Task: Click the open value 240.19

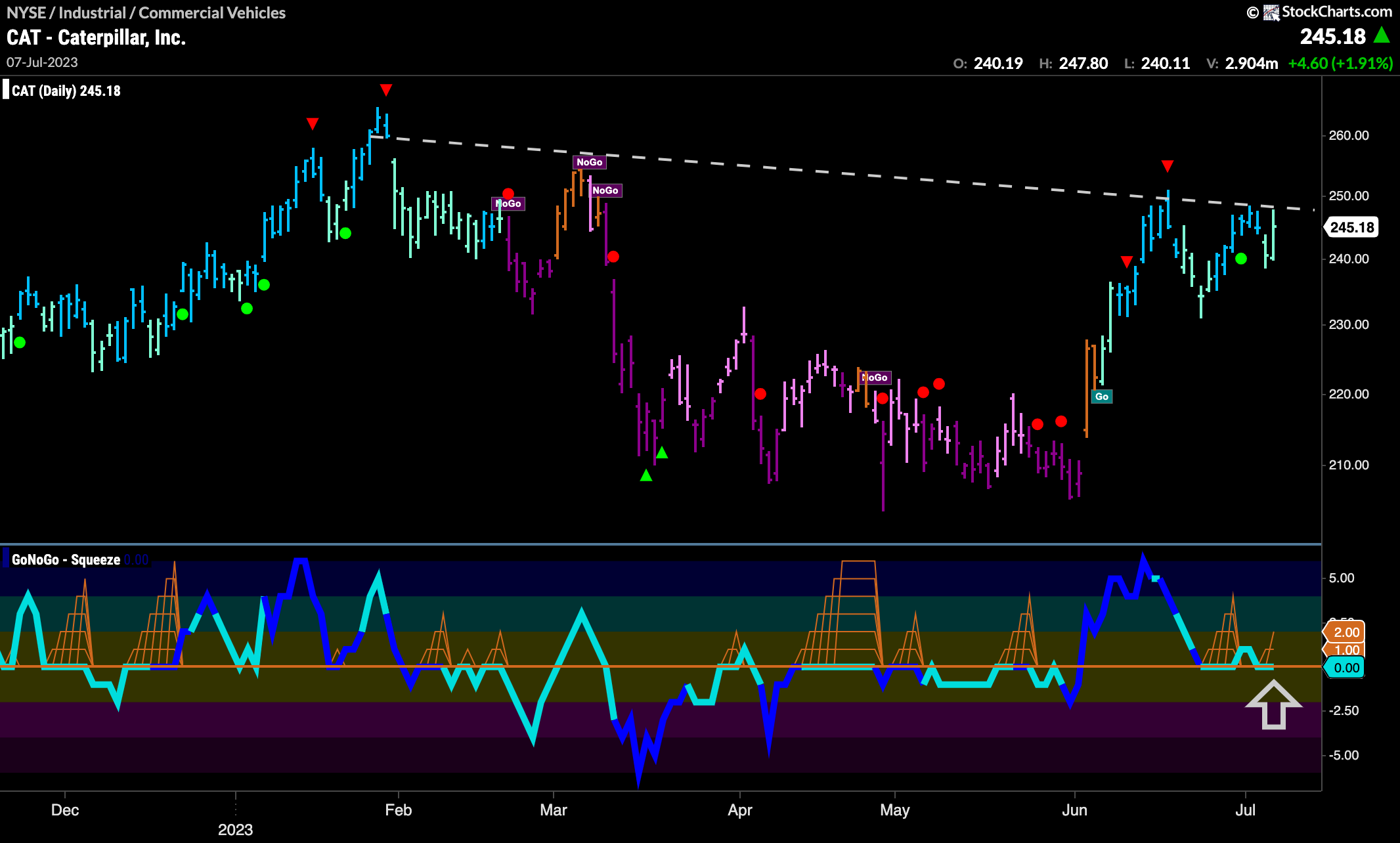Action: [998, 64]
